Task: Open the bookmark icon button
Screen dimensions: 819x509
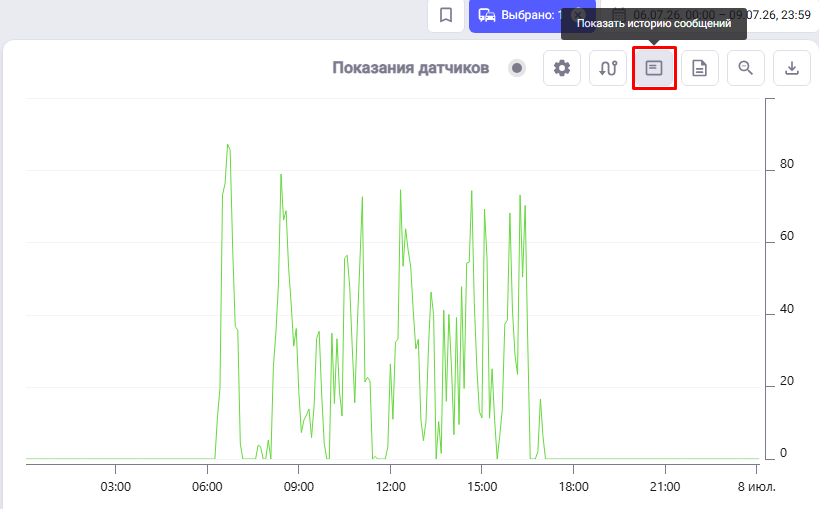Action: (x=446, y=15)
